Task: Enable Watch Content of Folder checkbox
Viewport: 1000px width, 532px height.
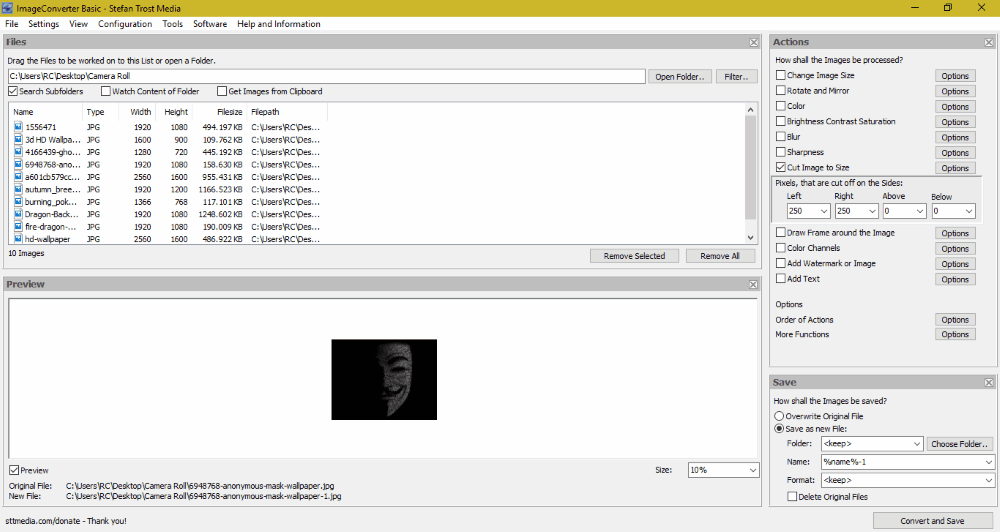Action: (x=106, y=91)
